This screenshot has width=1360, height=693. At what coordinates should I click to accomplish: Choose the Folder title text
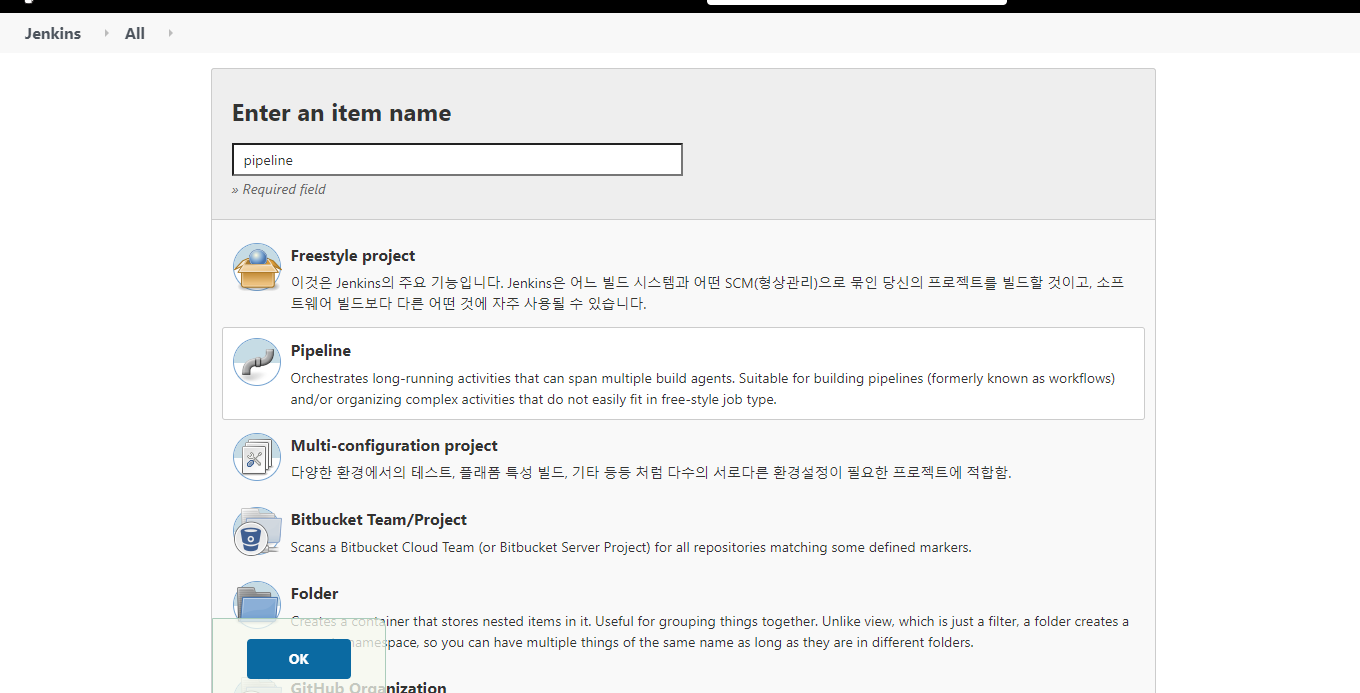(315, 594)
